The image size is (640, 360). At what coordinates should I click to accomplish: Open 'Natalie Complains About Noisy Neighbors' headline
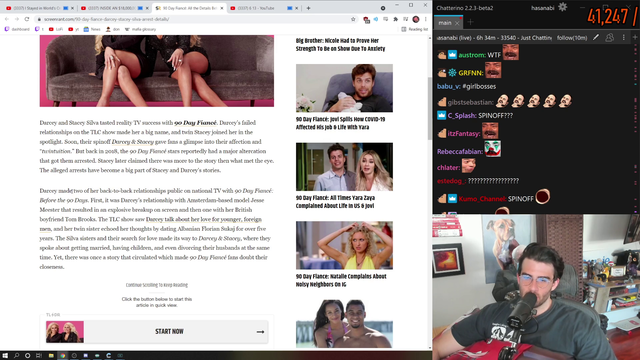pyautogui.click(x=341, y=280)
